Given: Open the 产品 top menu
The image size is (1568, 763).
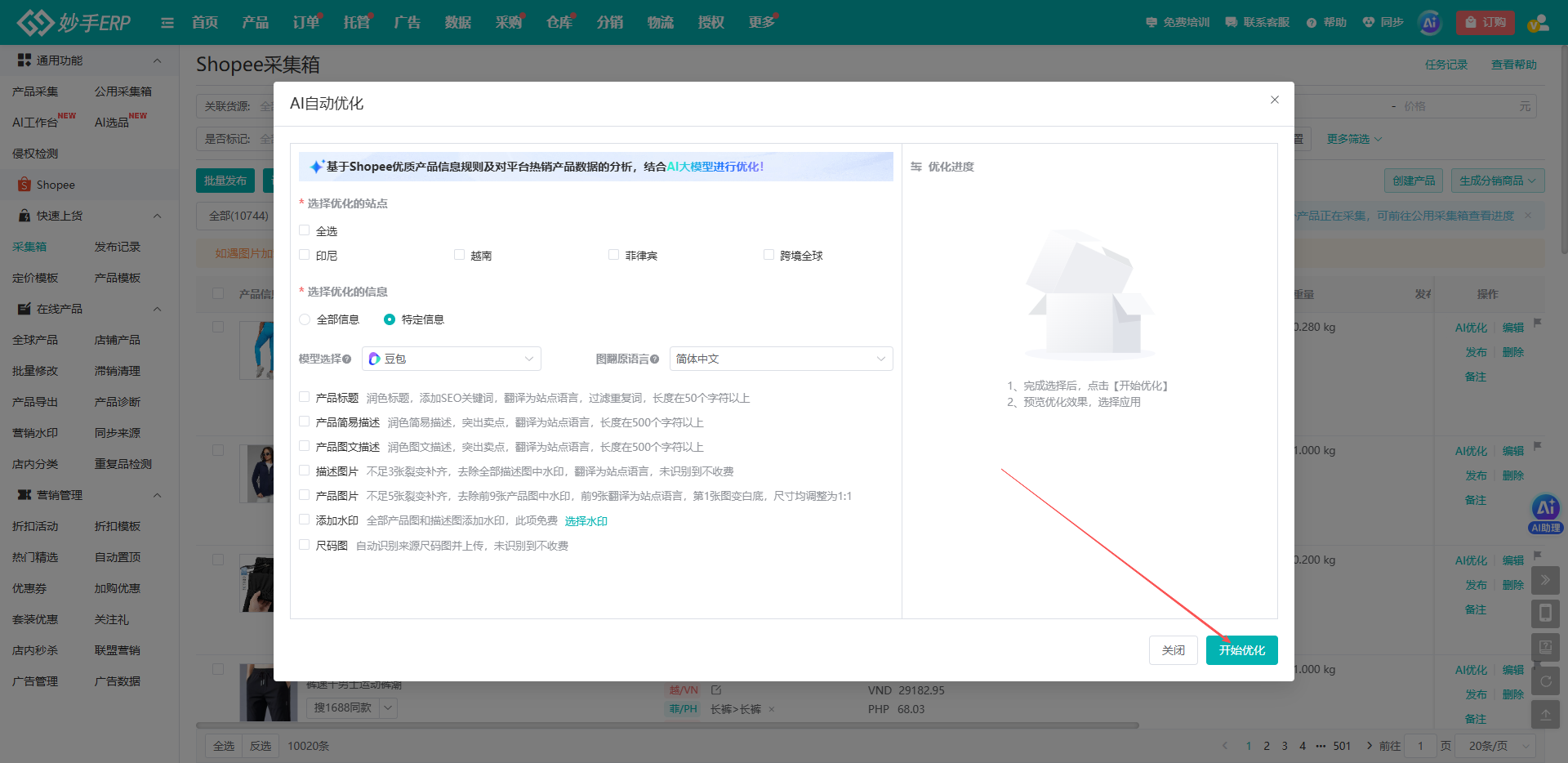Looking at the screenshot, I should pyautogui.click(x=256, y=22).
